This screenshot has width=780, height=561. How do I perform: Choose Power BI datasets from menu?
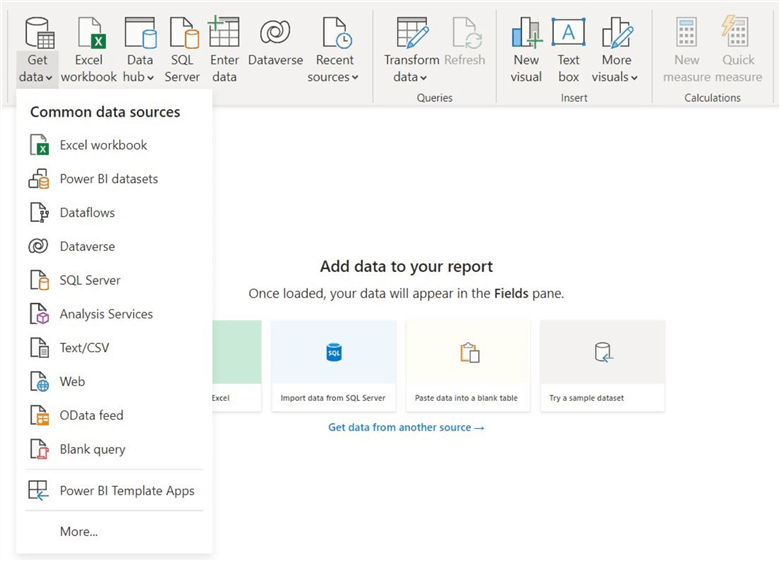108,179
